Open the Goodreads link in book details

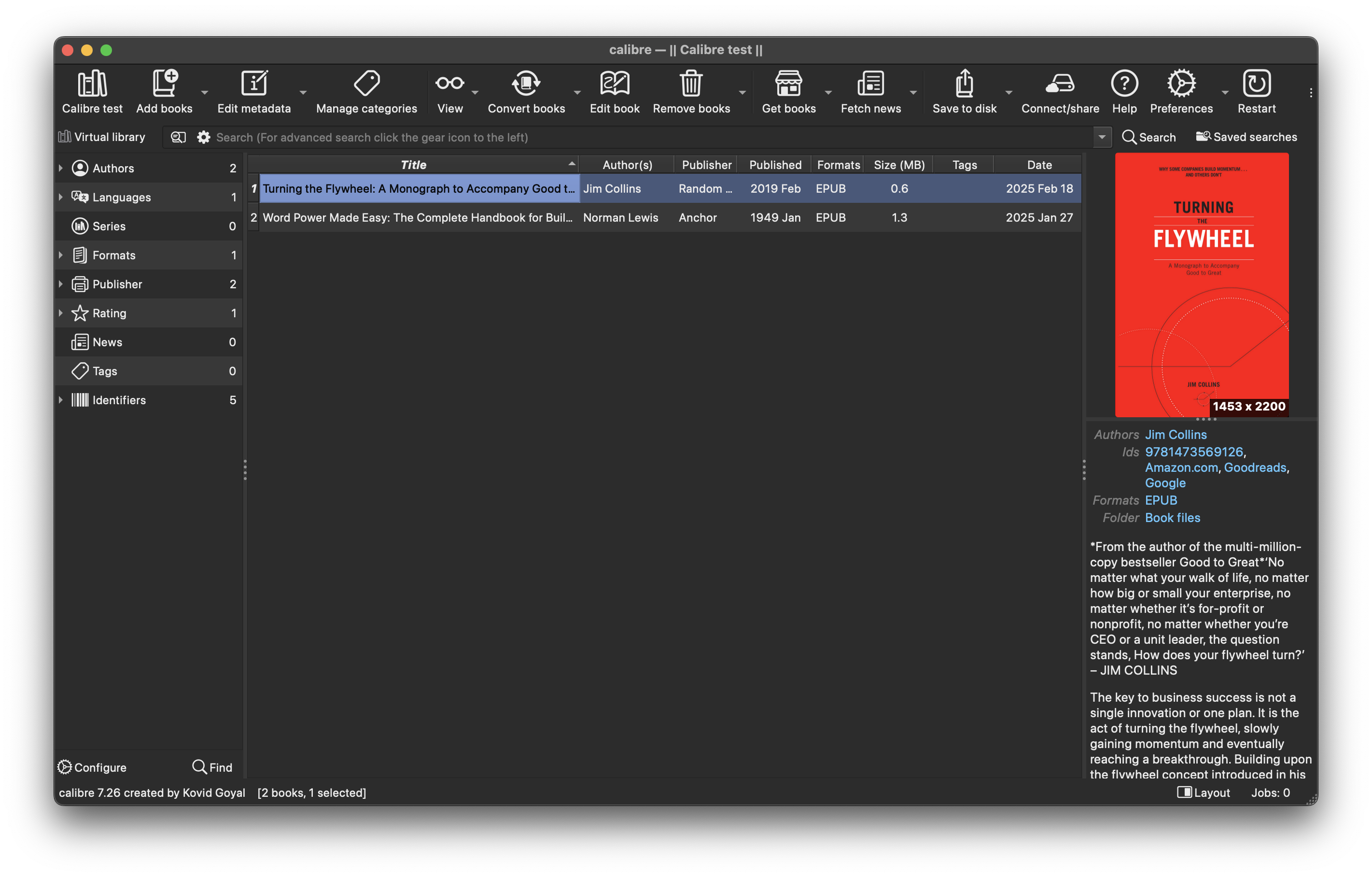(1255, 467)
